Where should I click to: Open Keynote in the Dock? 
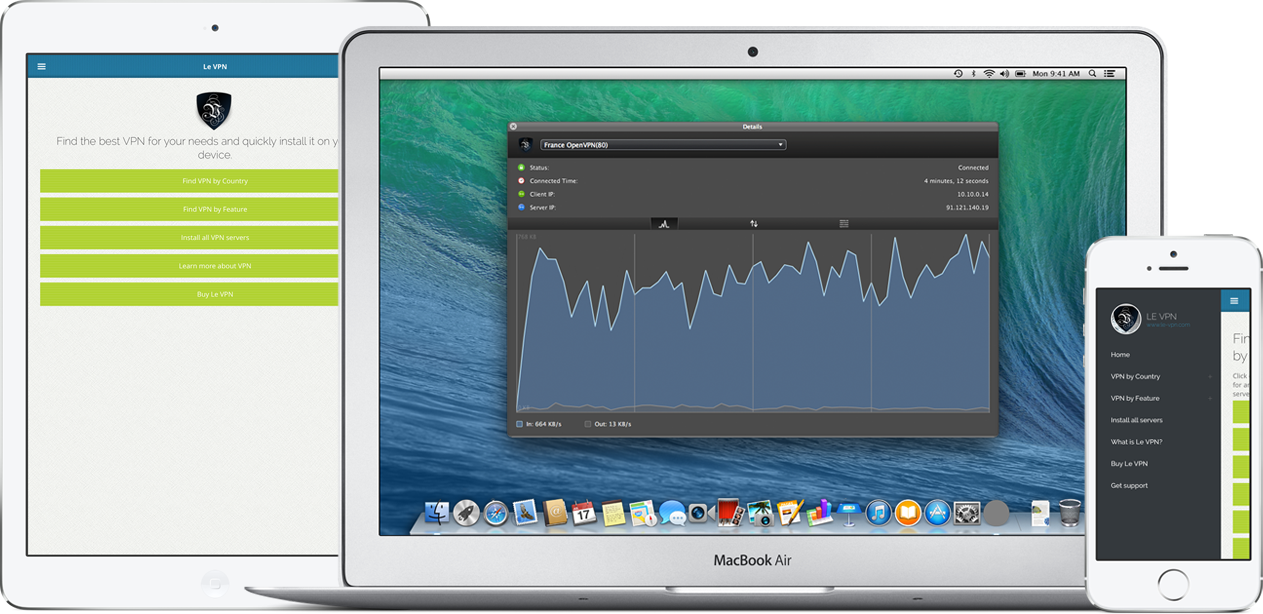pyautogui.click(x=848, y=513)
